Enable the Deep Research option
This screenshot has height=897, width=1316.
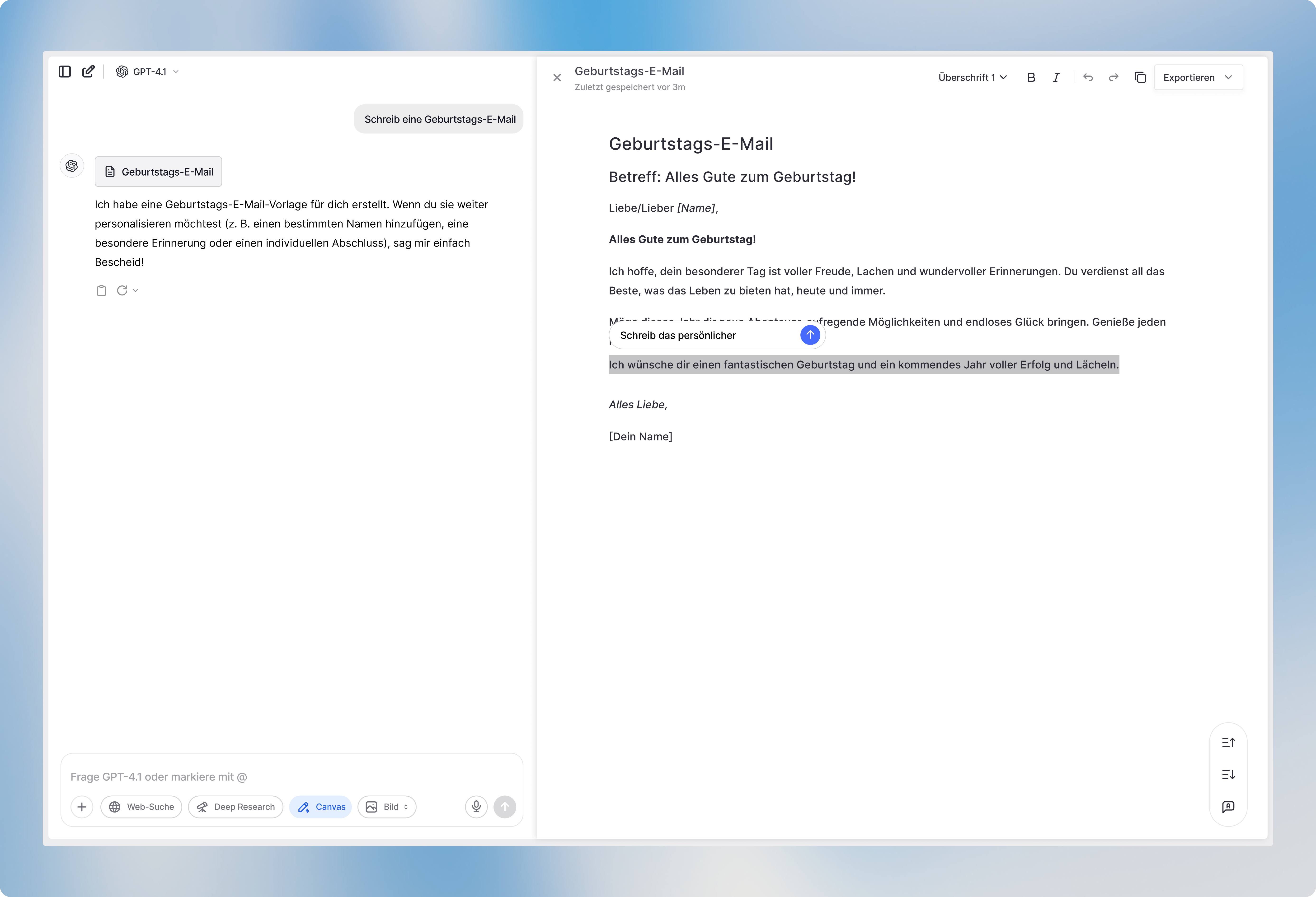235,806
